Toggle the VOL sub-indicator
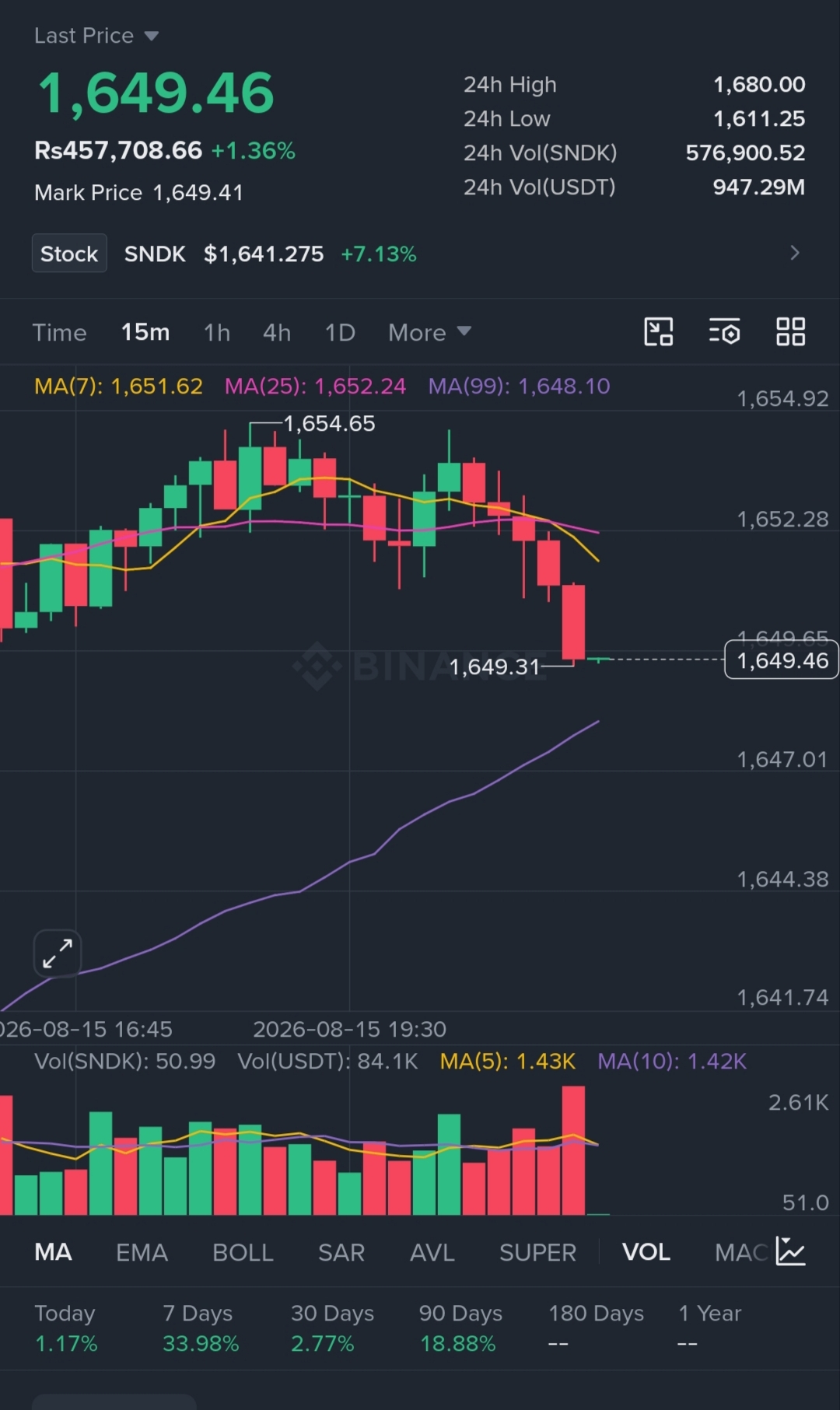This screenshot has width=840, height=1410. (646, 1252)
